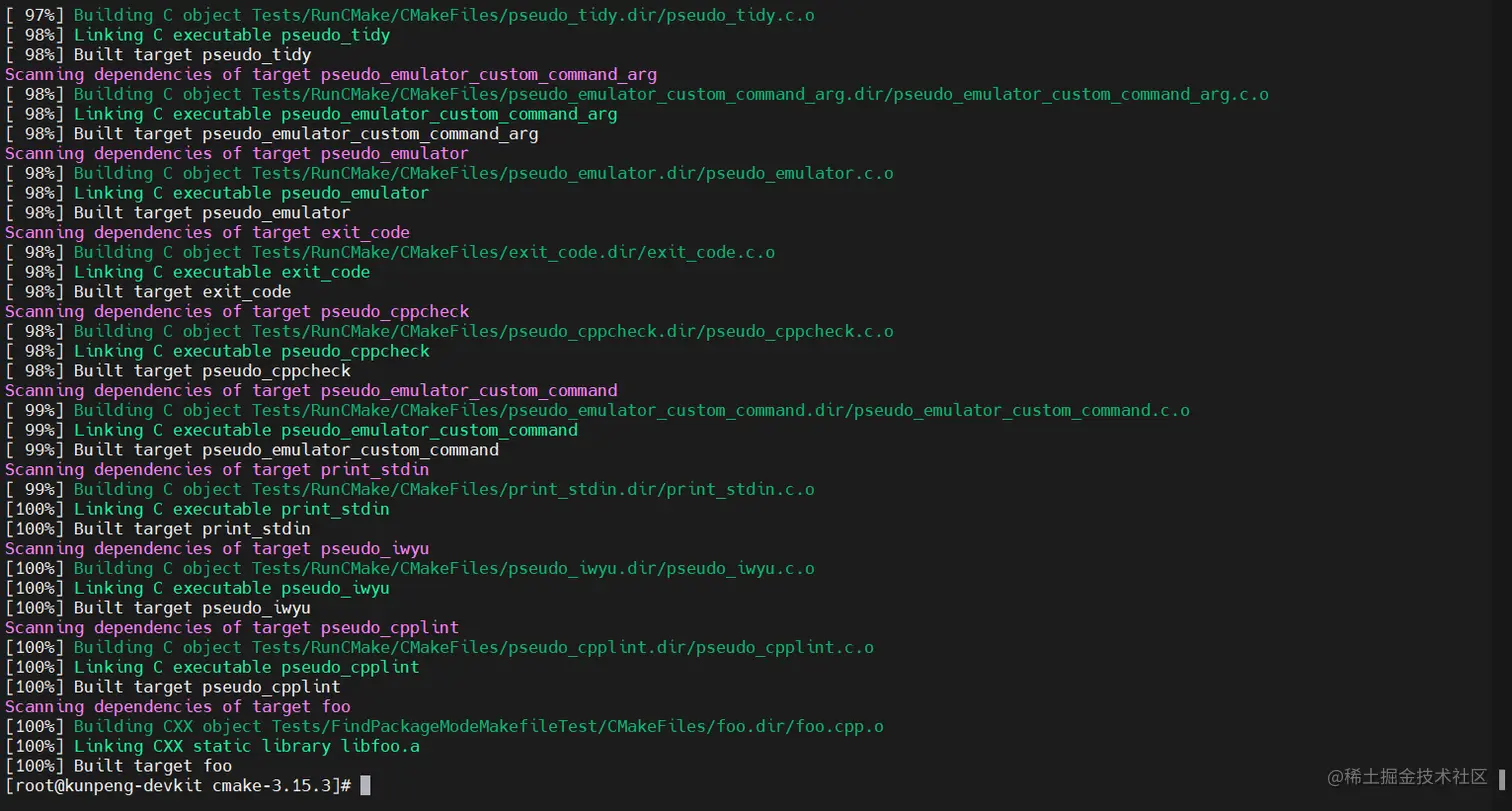Click the 'Building C object' exit_code.c.o line
This screenshot has width=1512, height=811.
click(x=390, y=252)
